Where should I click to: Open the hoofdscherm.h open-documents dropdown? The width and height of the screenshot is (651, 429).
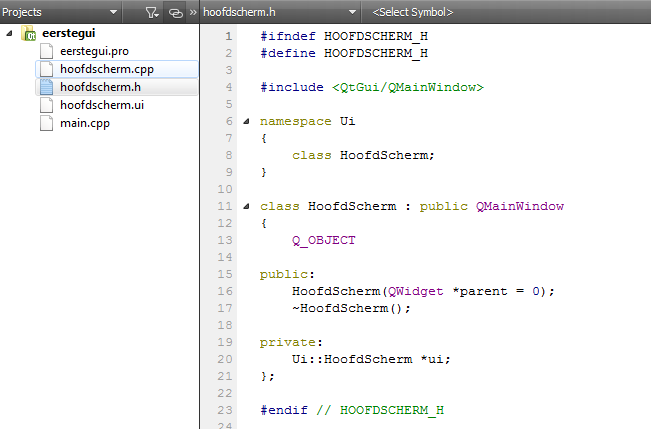352,13
